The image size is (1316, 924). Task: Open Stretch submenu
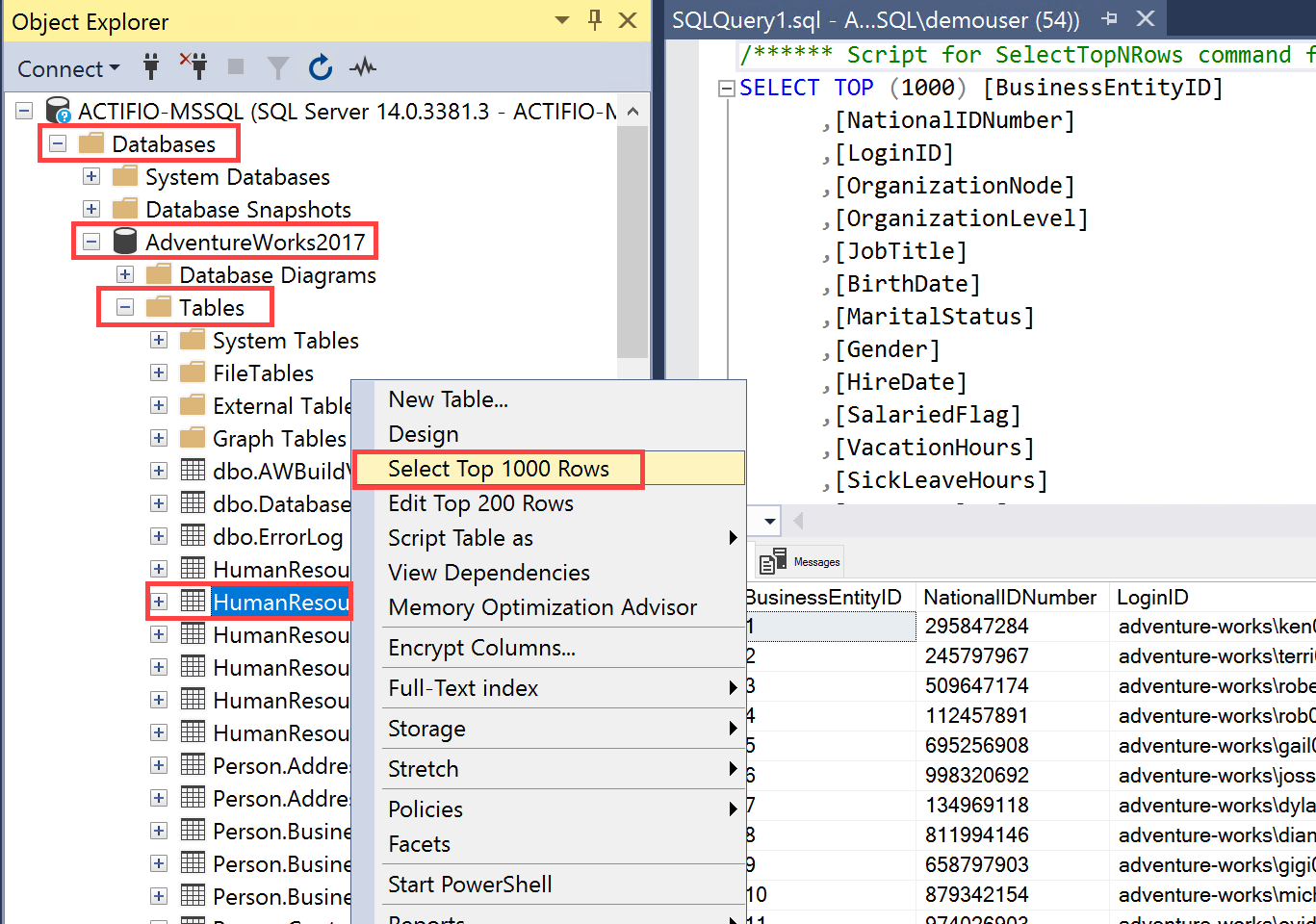click(549, 769)
